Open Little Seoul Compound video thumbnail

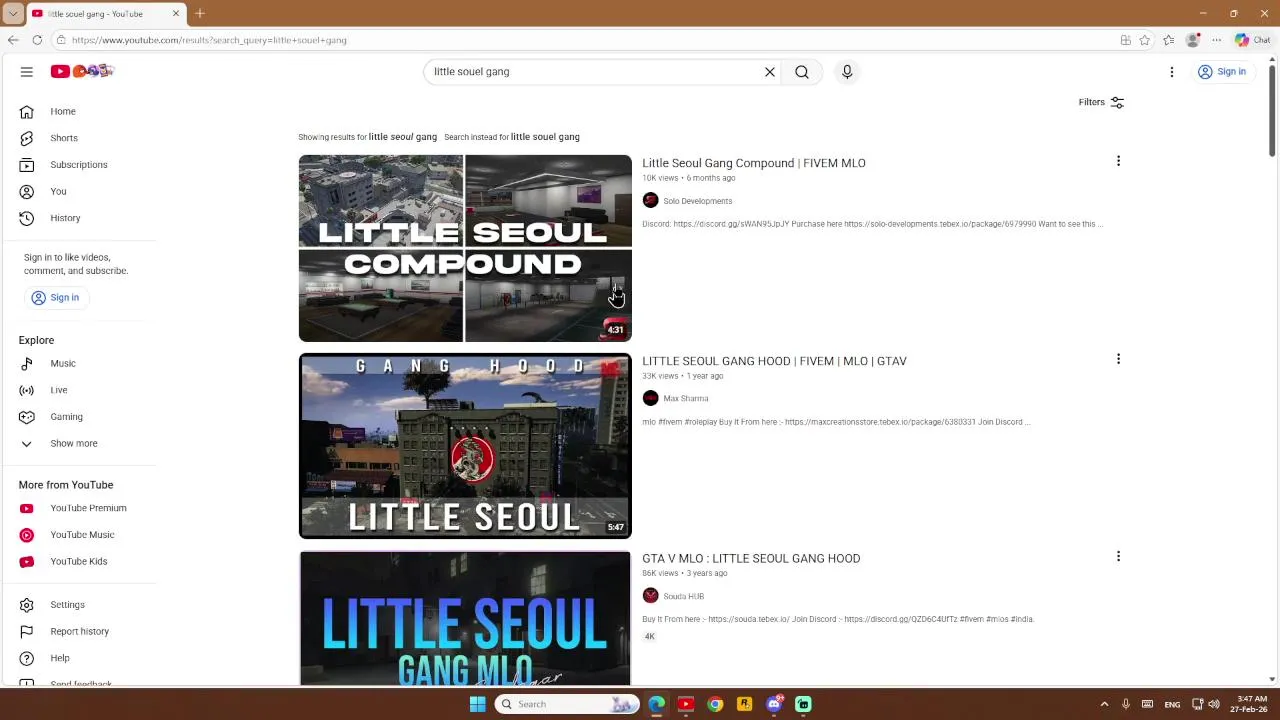(465, 248)
